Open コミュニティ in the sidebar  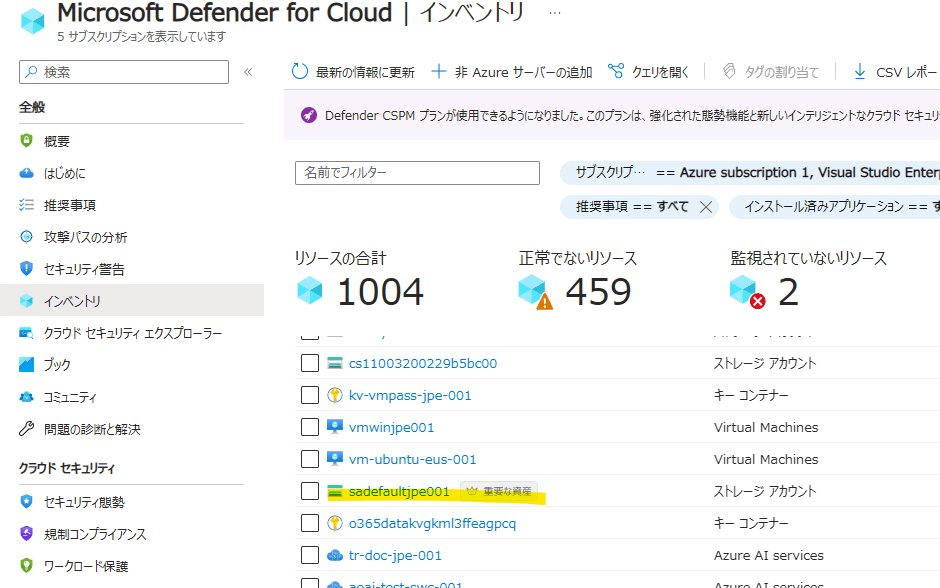(x=70, y=397)
